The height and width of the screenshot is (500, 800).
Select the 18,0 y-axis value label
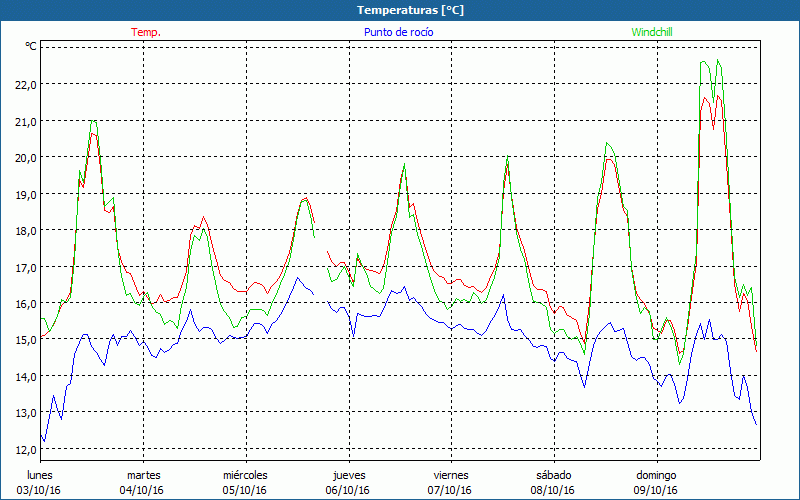pos(24,230)
